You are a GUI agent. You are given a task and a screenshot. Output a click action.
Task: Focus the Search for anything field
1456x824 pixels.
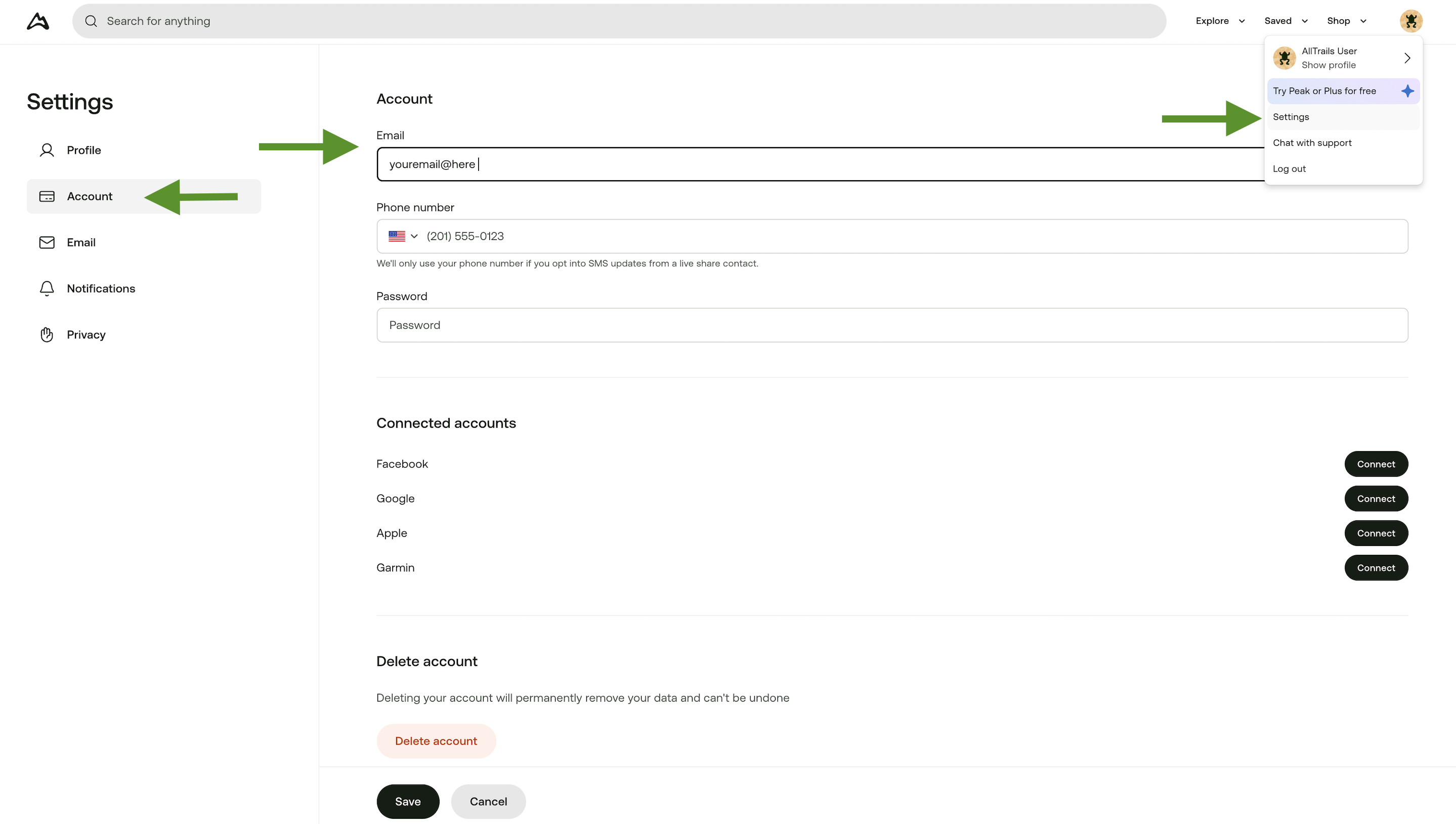pos(619,21)
